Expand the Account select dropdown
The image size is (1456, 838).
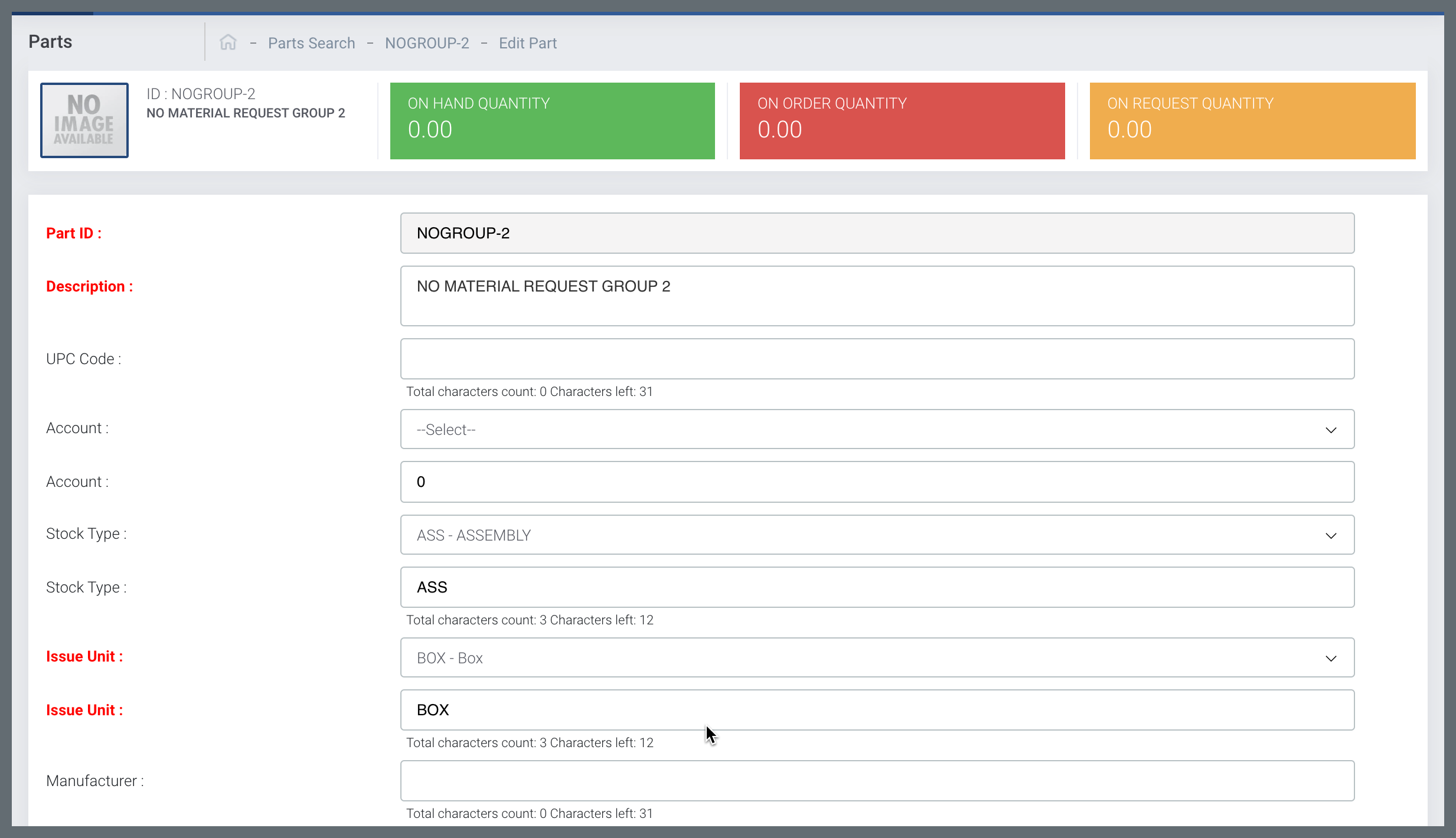pos(877,430)
